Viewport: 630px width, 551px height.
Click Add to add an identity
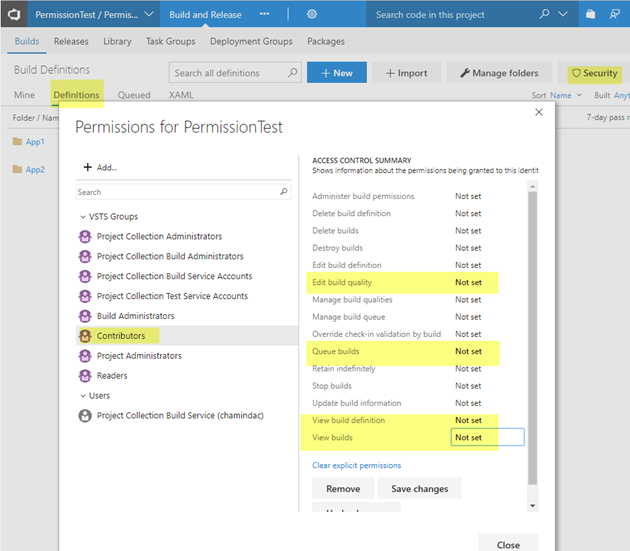(x=100, y=167)
